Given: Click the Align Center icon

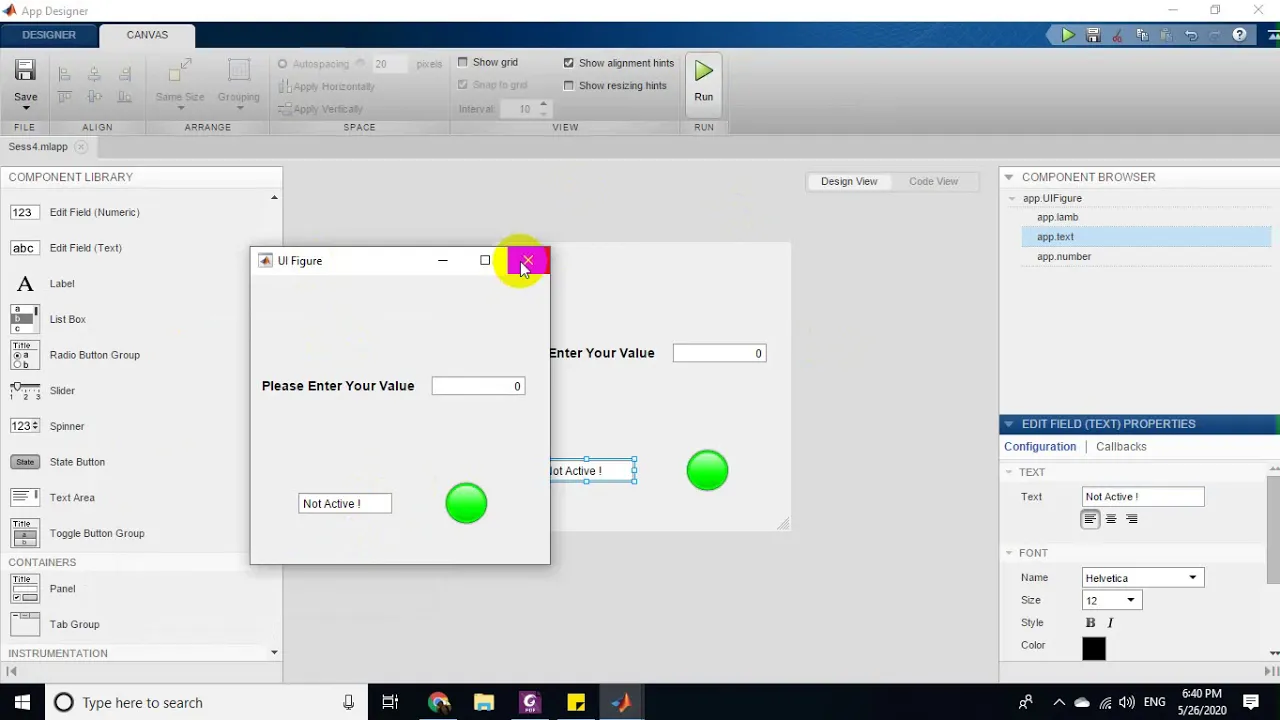Looking at the screenshot, I should [94, 74].
